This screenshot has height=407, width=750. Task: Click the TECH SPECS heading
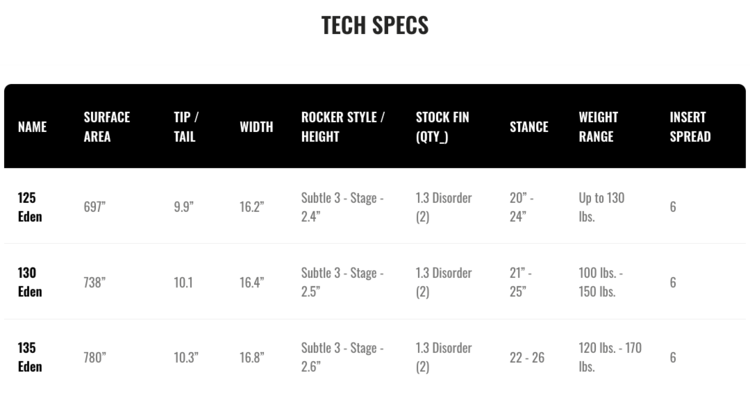point(375,26)
